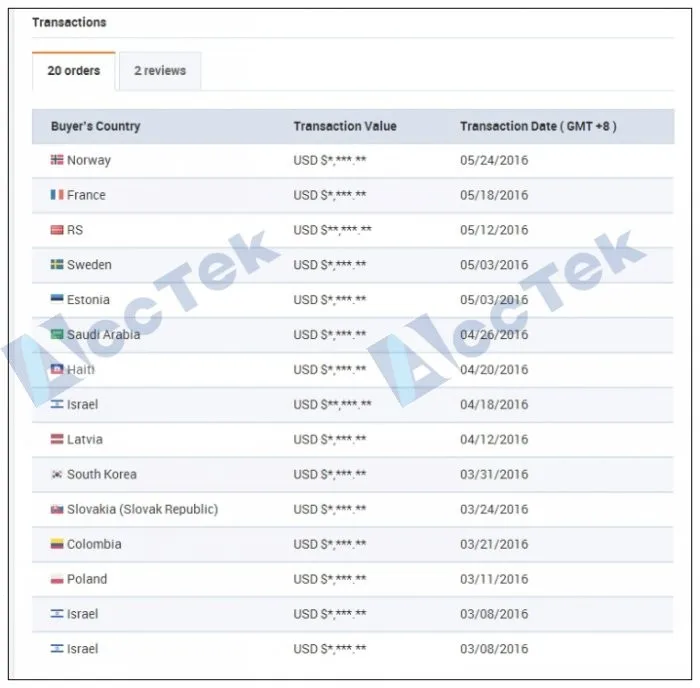Image resolution: width=700 pixels, height=688 pixels.
Task: Click the Sweden flag icon
Action: click(57, 265)
